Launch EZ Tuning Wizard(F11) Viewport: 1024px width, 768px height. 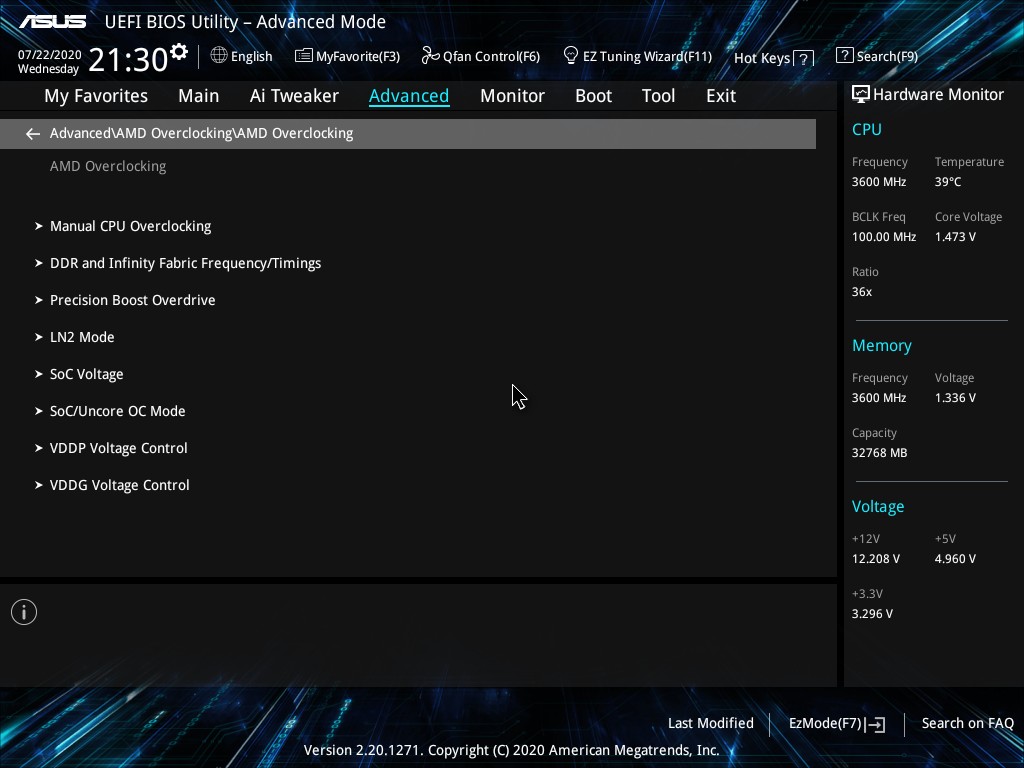point(637,56)
